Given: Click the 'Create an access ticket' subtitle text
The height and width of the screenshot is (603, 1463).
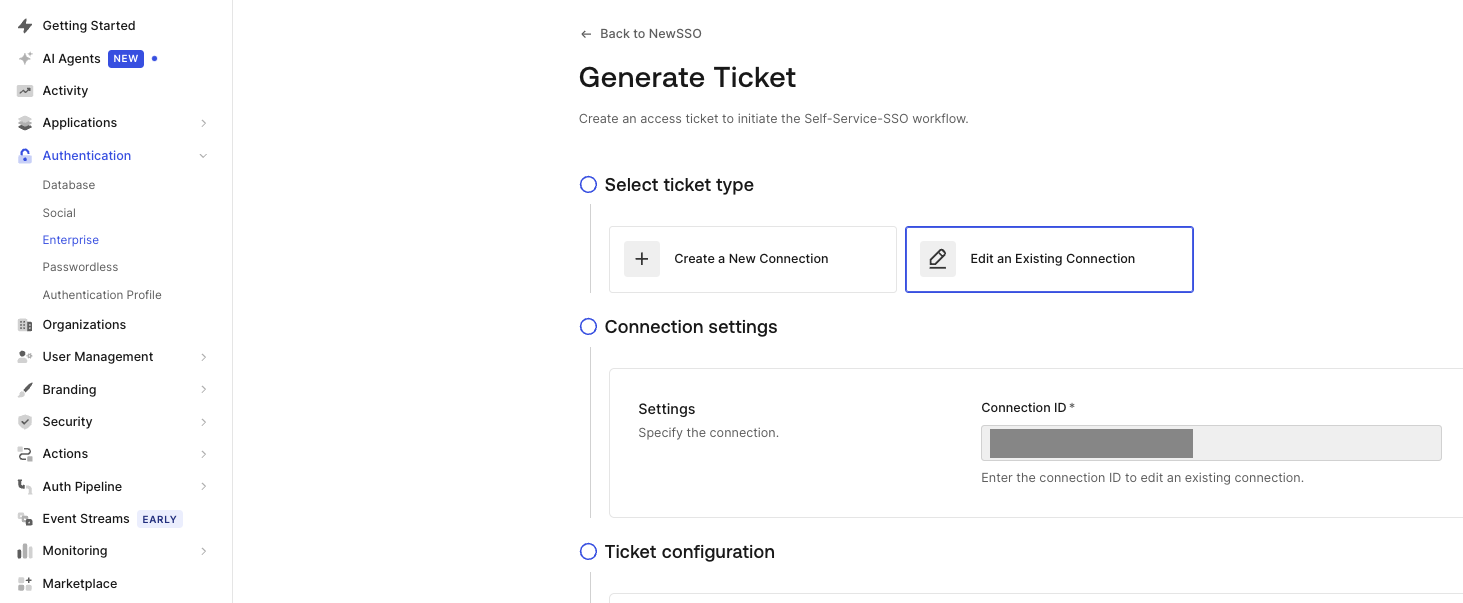Looking at the screenshot, I should pos(774,119).
